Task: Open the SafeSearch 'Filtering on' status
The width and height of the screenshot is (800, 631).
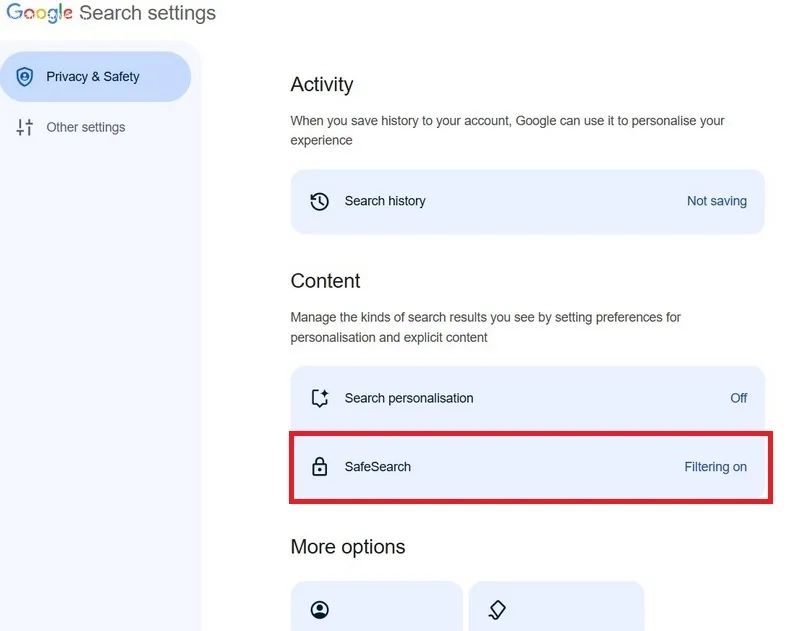Action: click(715, 467)
